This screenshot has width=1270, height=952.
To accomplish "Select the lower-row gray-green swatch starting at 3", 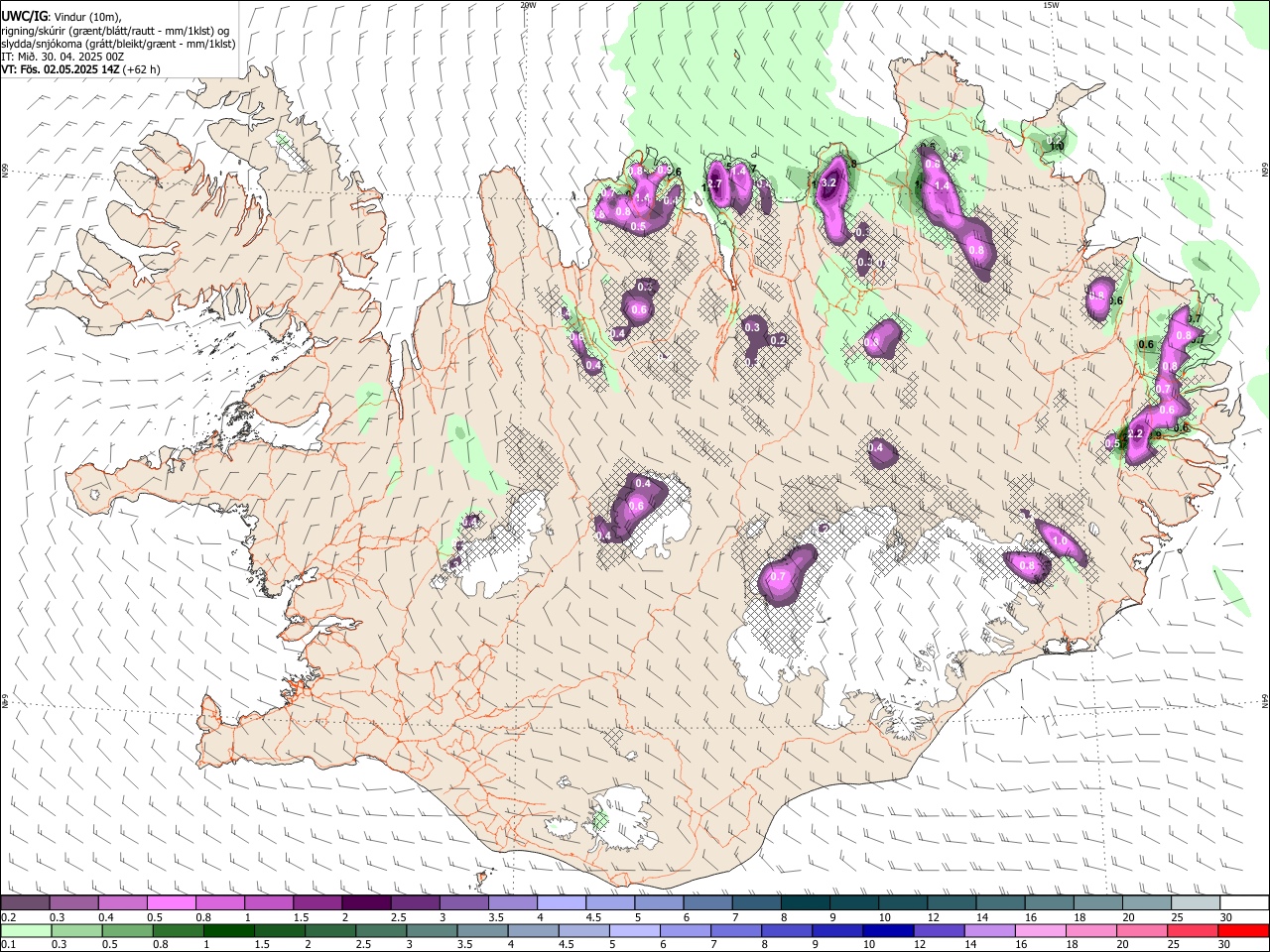I will tap(432, 930).
